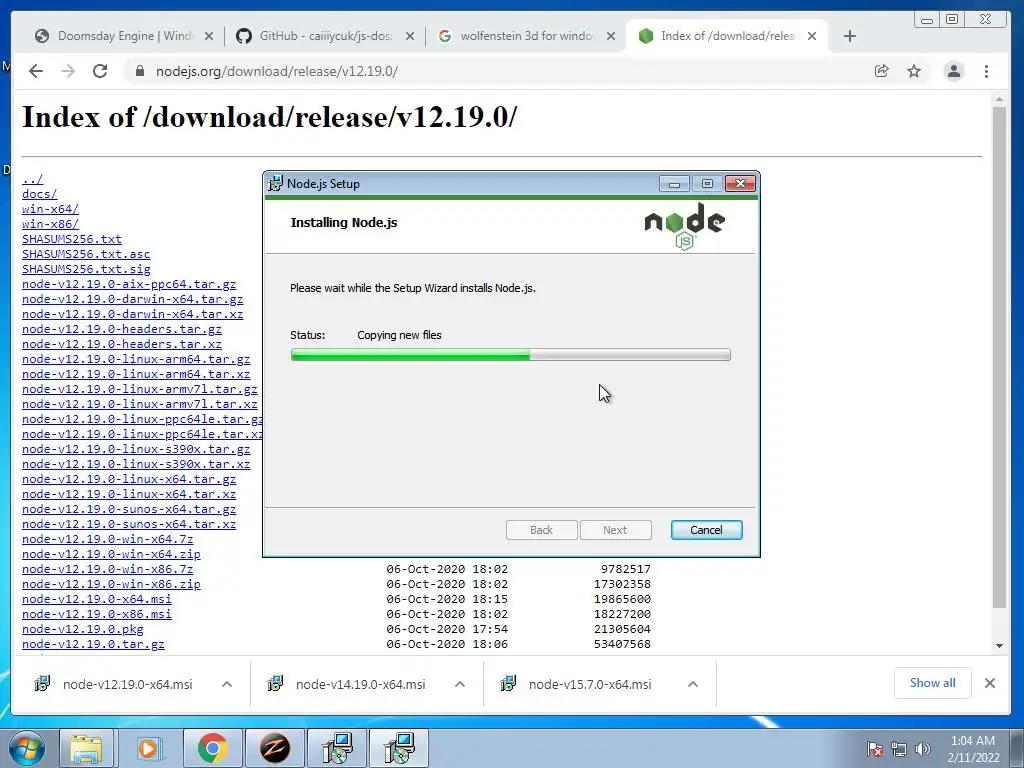Close the Doomsday Engine tab
1024x768 pixels.
[209, 36]
